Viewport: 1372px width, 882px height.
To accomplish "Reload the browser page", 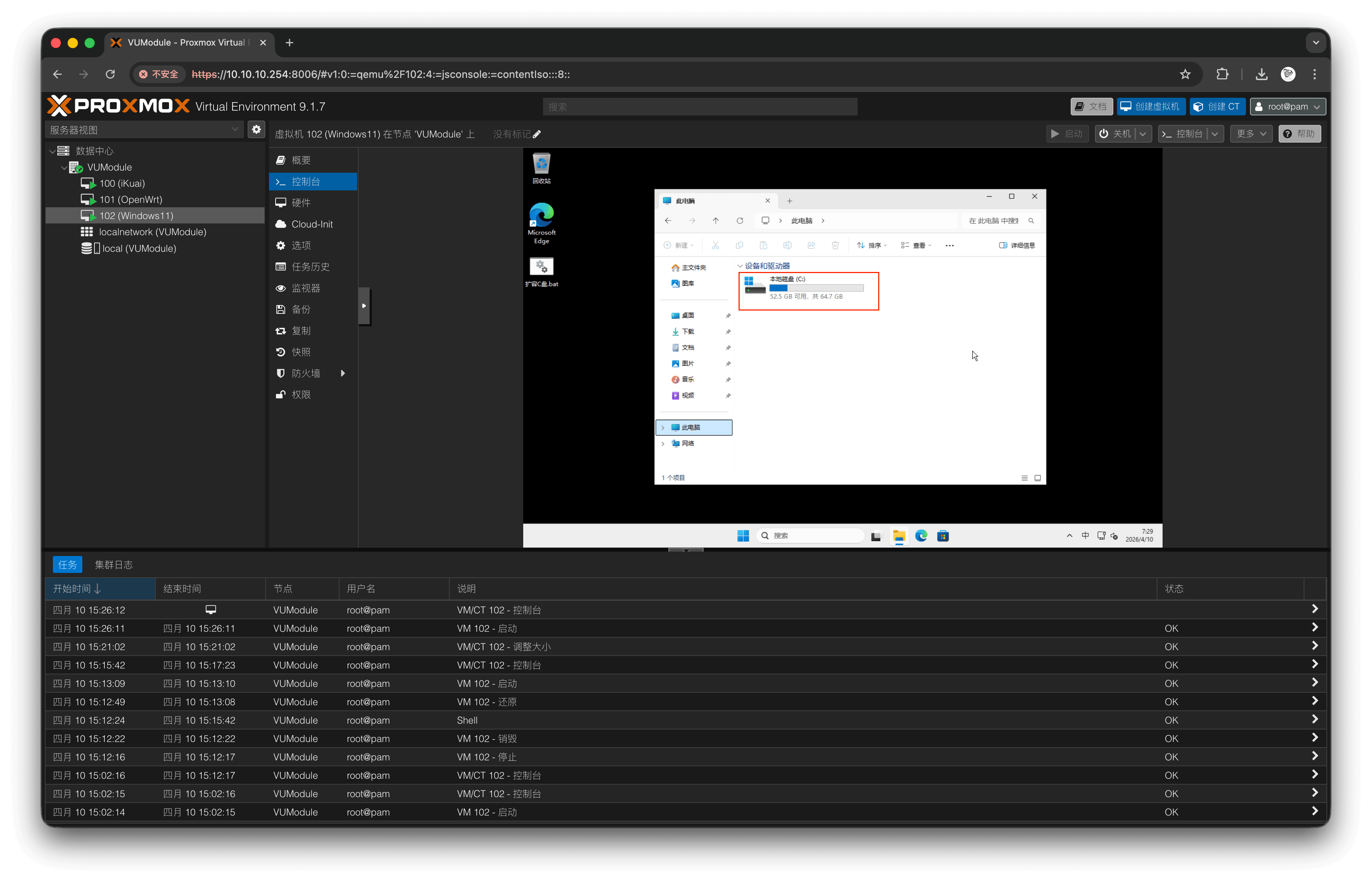I will pyautogui.click(x=111, y=74).
